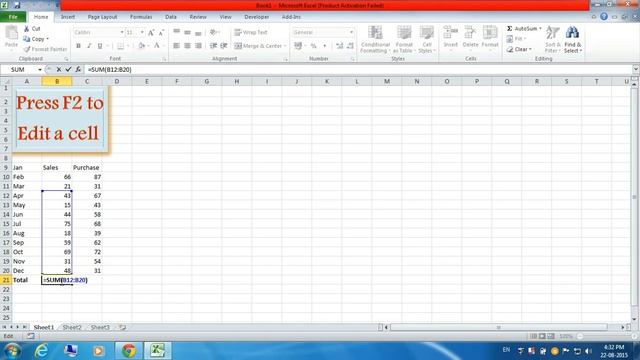Click the Insert Worksheet tab icon
This screenshot has height=360, width=640.
tap(122, 327)
